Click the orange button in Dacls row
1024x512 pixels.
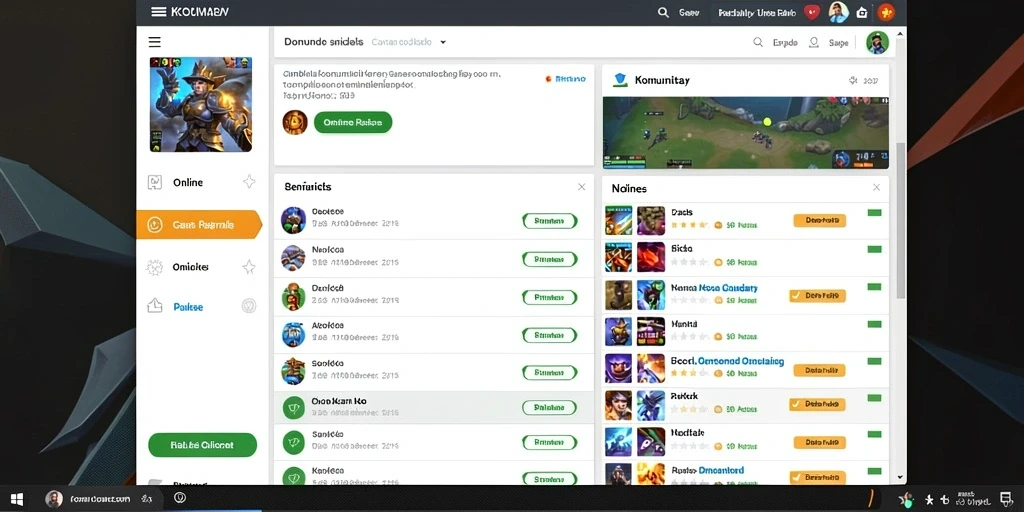(820, 221)
